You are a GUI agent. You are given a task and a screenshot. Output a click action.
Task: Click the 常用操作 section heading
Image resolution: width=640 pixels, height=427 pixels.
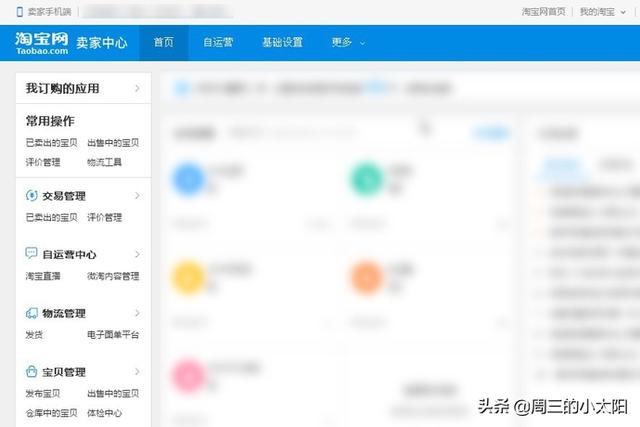[x=50, y=121]
